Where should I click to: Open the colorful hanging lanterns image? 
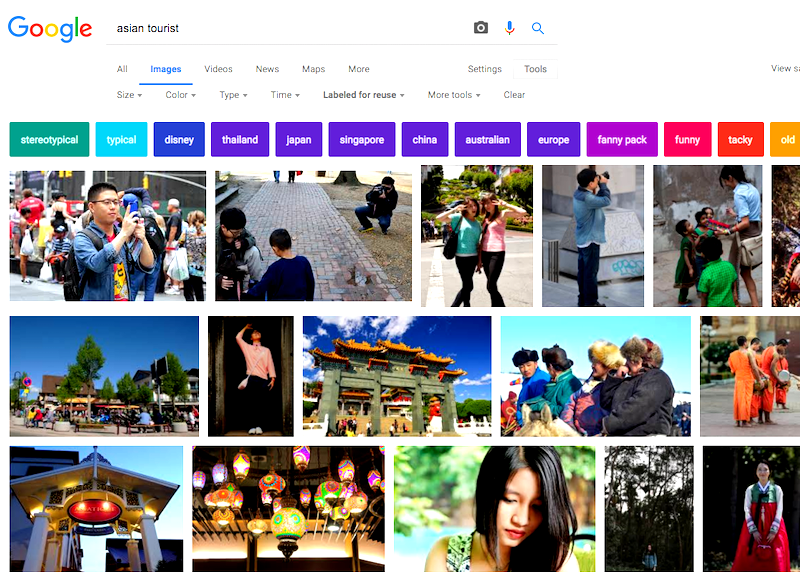coord(288,508)
